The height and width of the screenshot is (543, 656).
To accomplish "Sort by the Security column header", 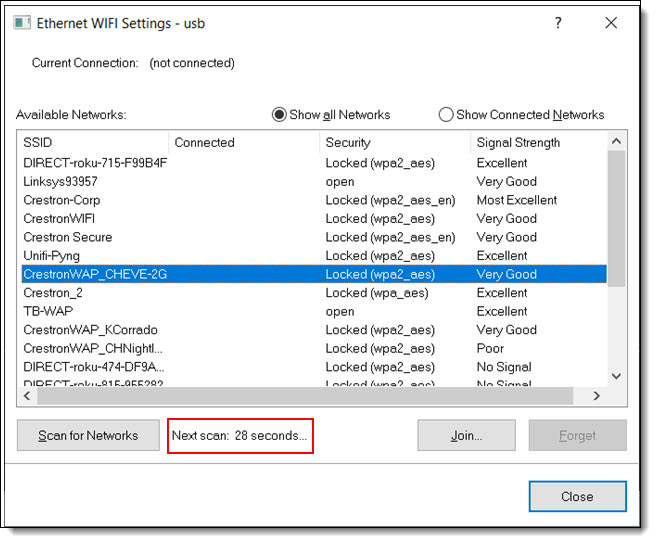I will click(x=395, y=142).
